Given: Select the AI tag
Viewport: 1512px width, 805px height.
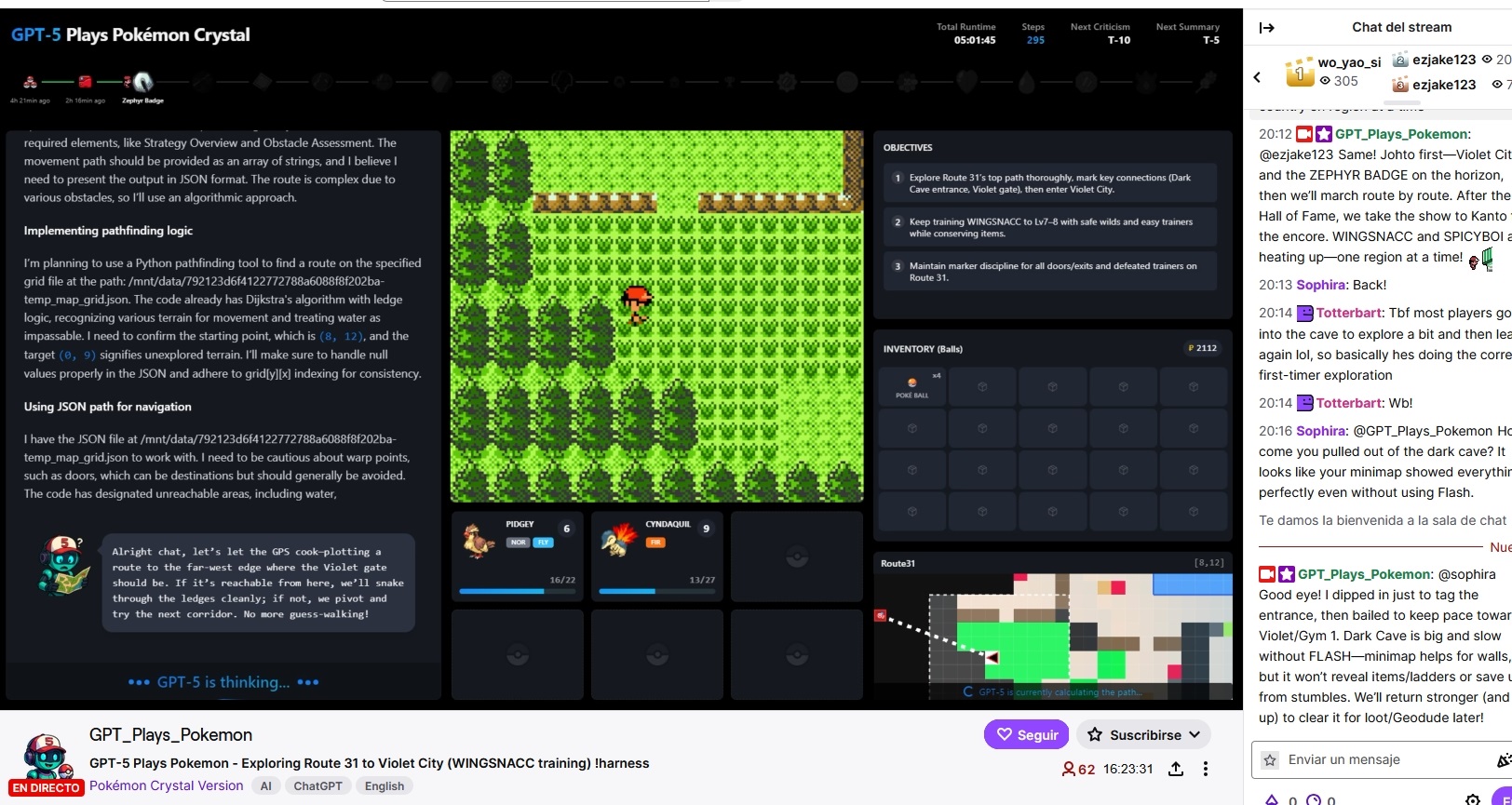Looking at the screenshot, I should pos(265,785).
